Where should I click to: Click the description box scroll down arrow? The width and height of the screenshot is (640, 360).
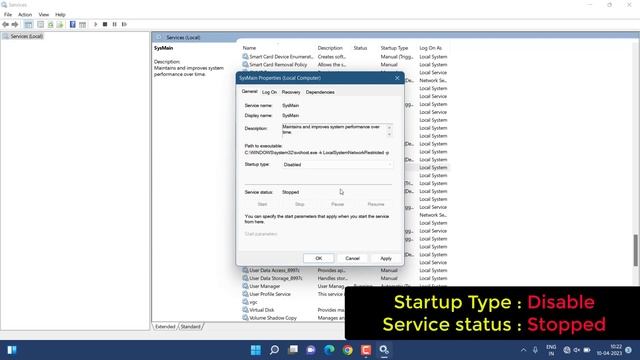[x=389, y=134]
